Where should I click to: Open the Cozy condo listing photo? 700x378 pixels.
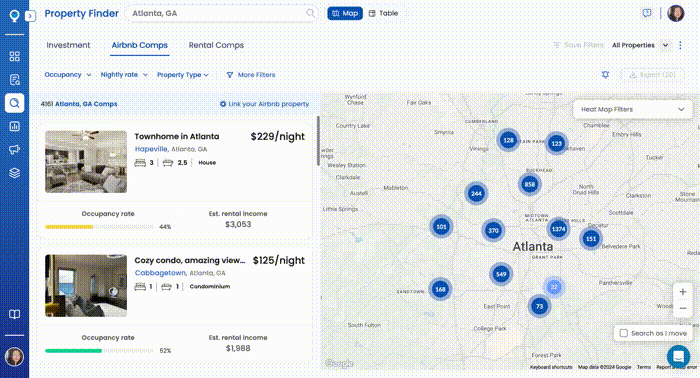click(x=86, y=286)
